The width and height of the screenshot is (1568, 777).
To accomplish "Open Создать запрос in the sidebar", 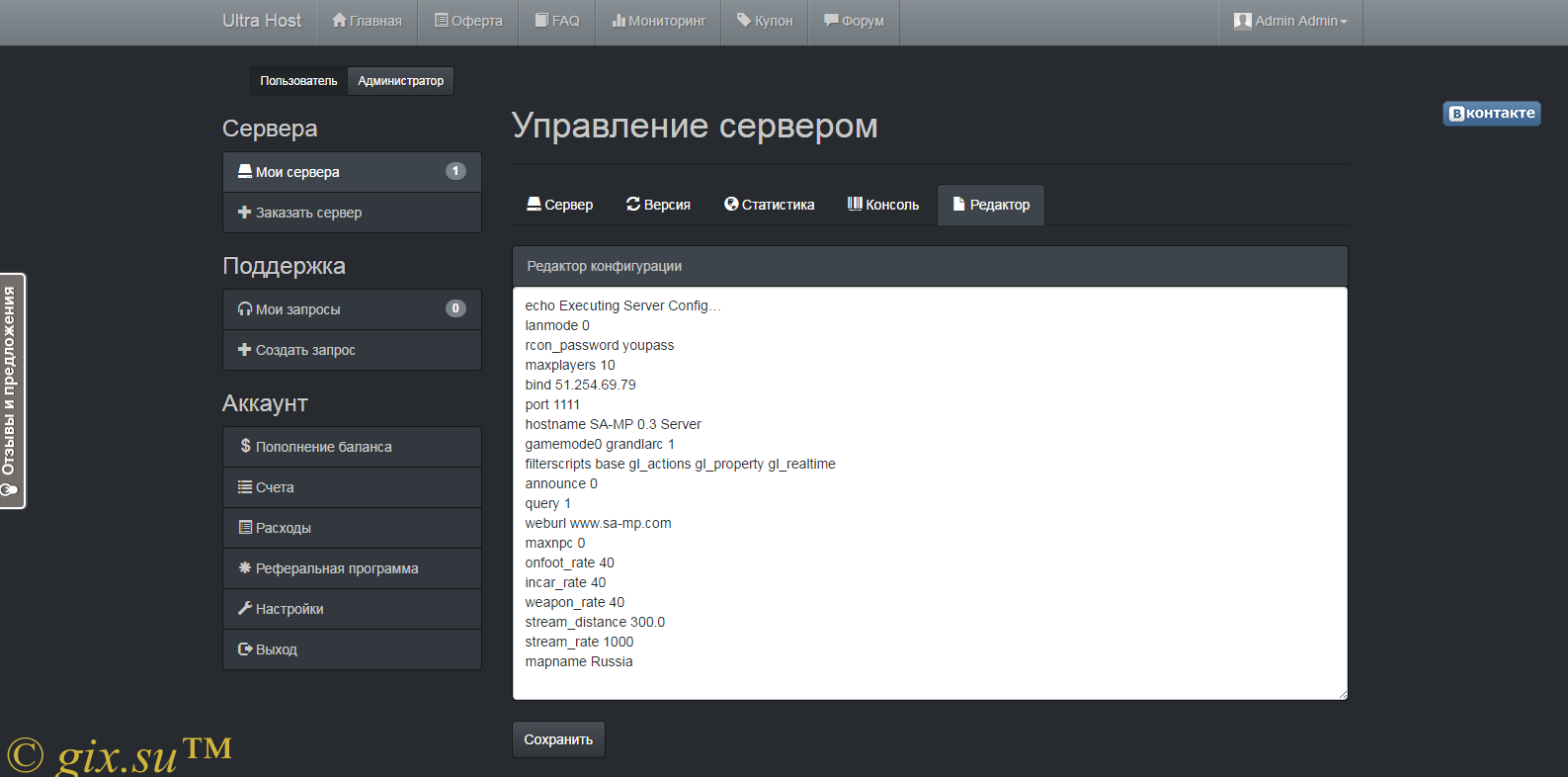I will coord(352,350).
